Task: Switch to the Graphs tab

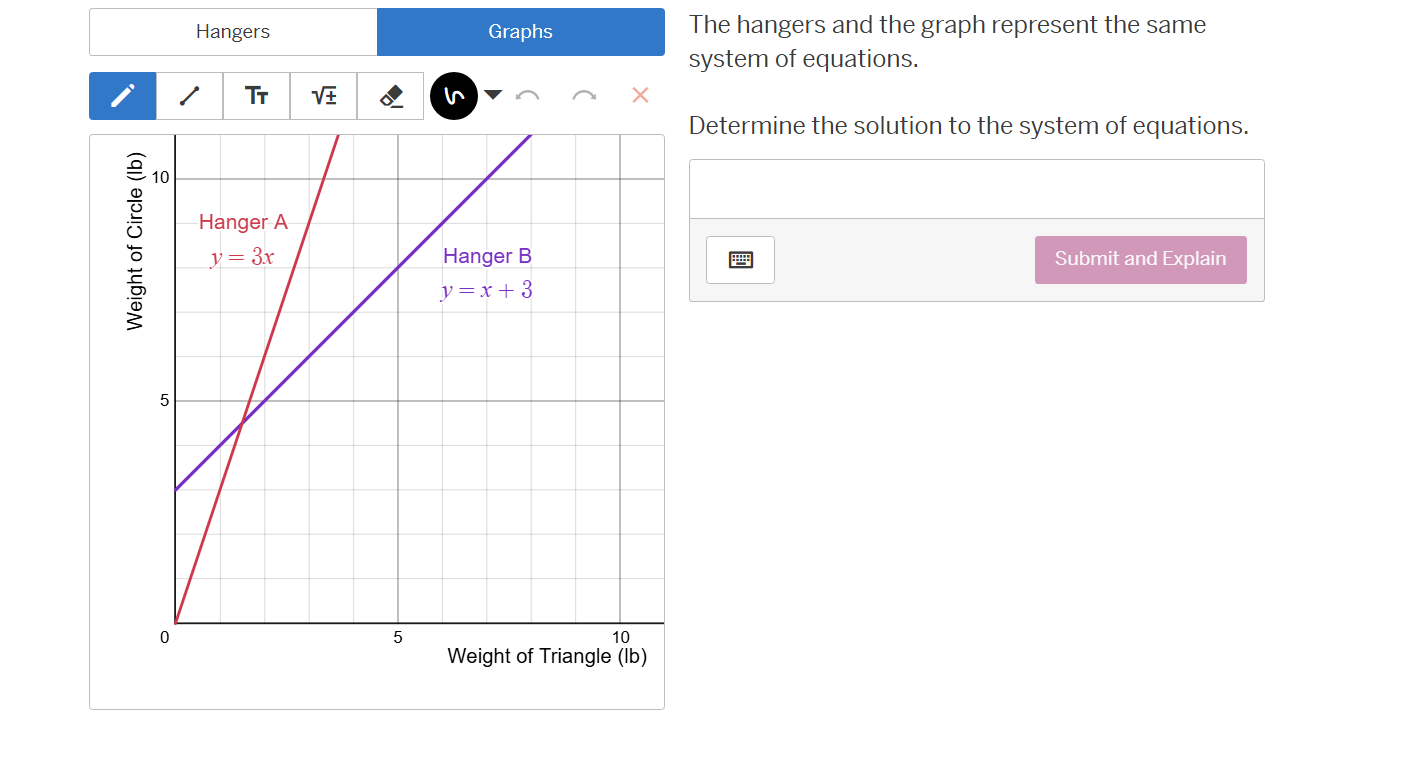Action: pos(520,31)
